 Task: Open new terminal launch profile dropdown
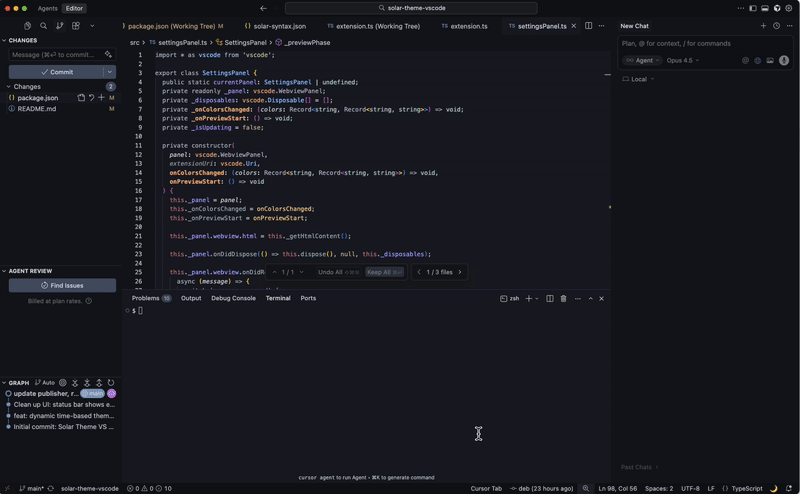(537, 299)
